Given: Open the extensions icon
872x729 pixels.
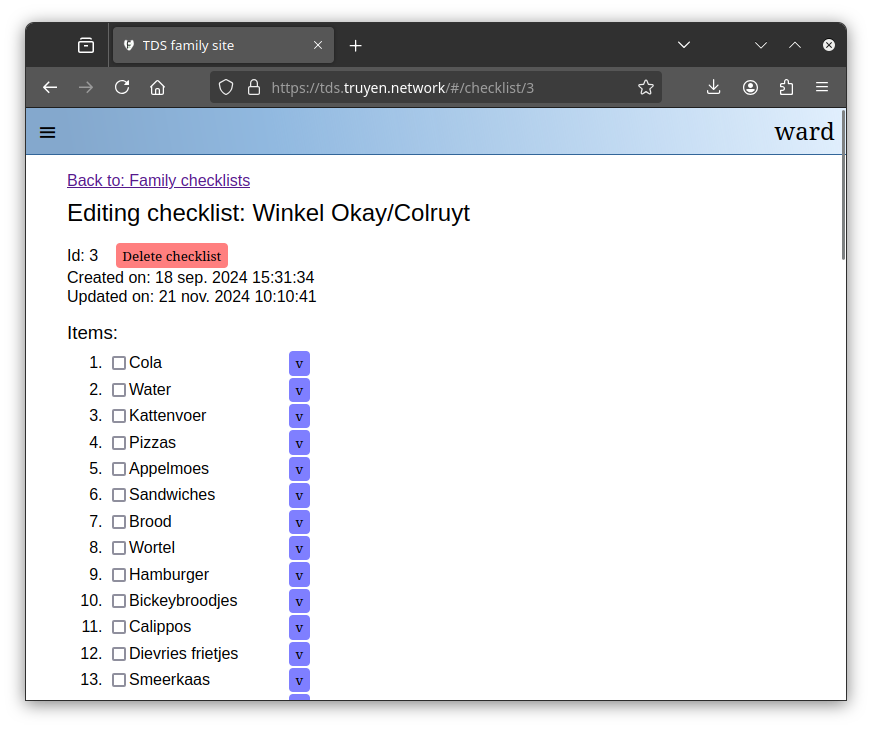Looking at the screenshot, I should [x=786, y=87].
